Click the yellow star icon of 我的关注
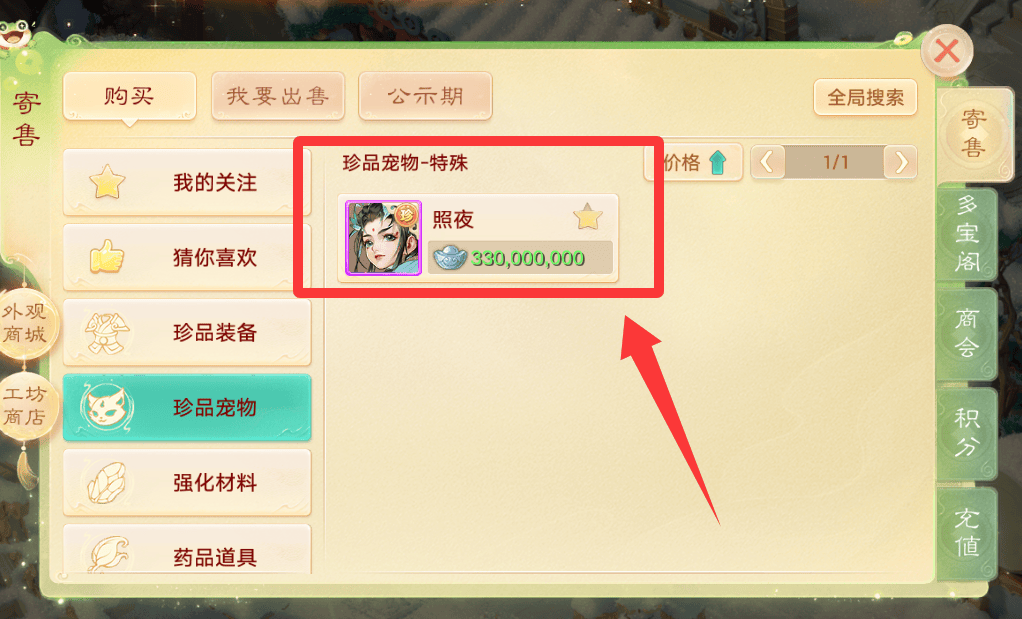Screen dimensions: 1022x619 [x=107, y=182]
